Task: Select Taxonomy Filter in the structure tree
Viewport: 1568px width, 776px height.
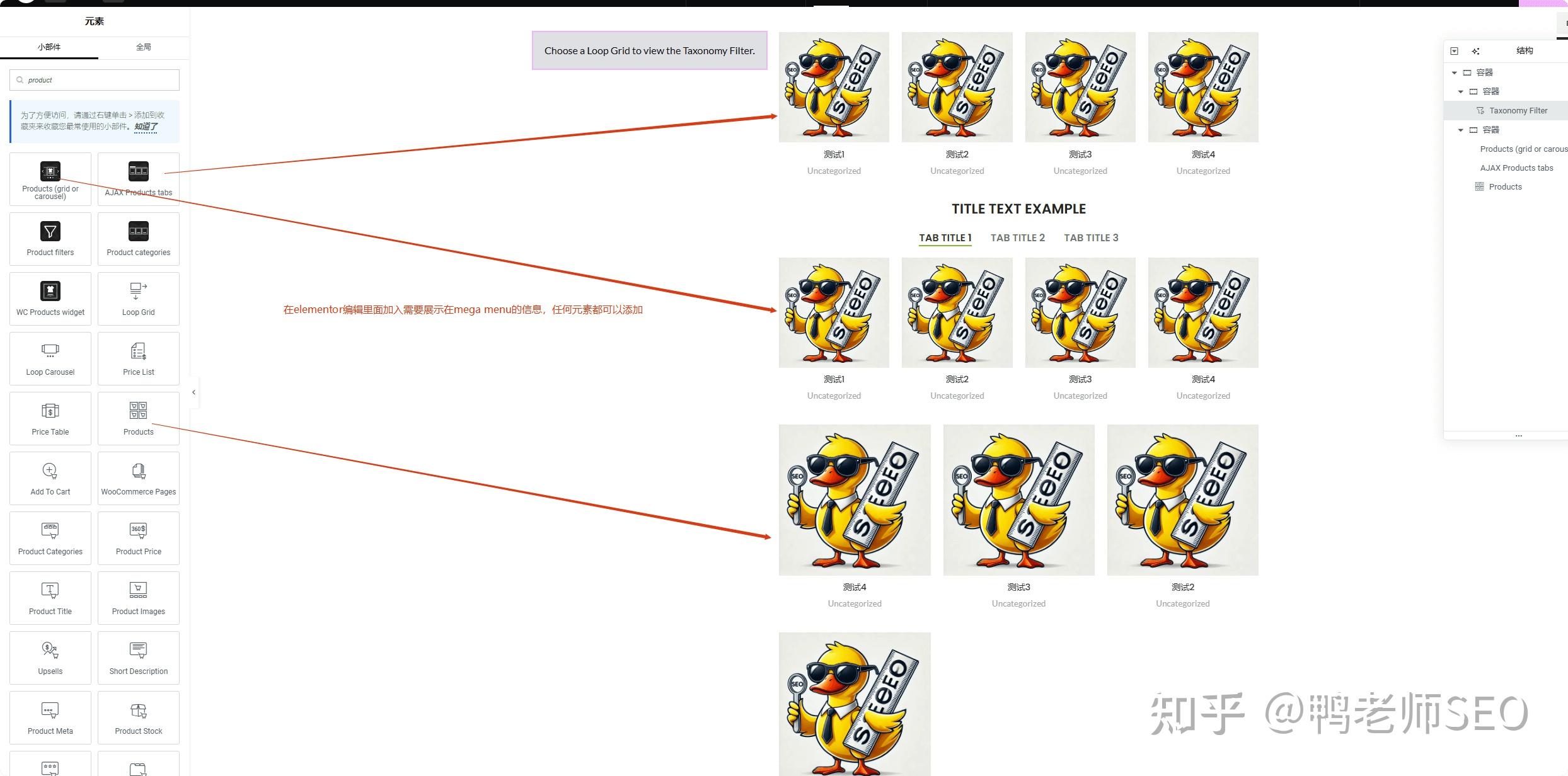Action: click(1518, 111)
